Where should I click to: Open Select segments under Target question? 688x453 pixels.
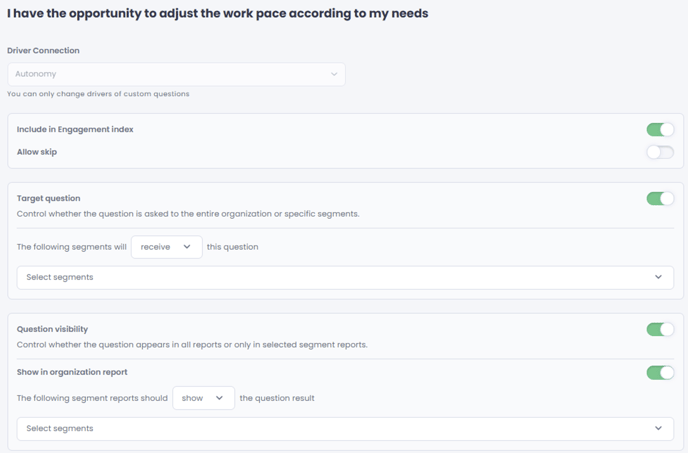tap(345, 277)
